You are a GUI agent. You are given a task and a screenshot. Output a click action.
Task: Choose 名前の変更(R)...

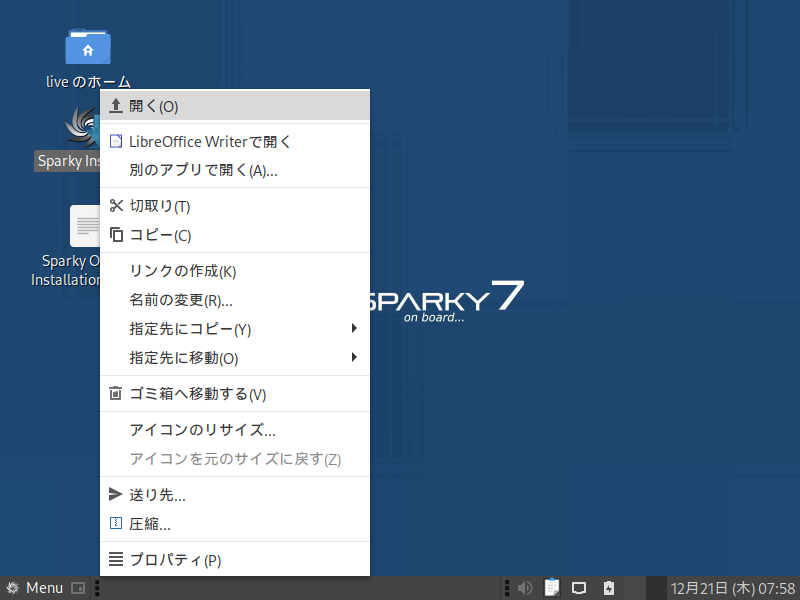(x=235, y=299)
